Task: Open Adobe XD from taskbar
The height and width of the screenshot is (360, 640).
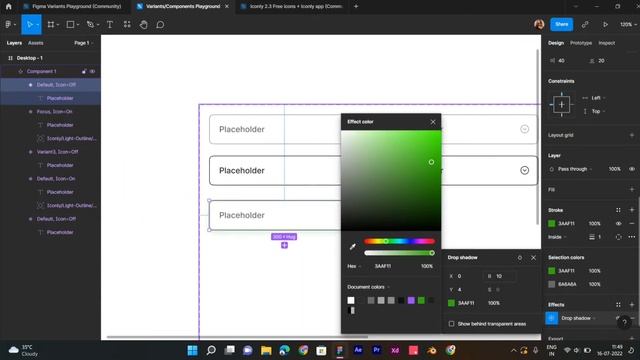Action: tap(395, 350)
